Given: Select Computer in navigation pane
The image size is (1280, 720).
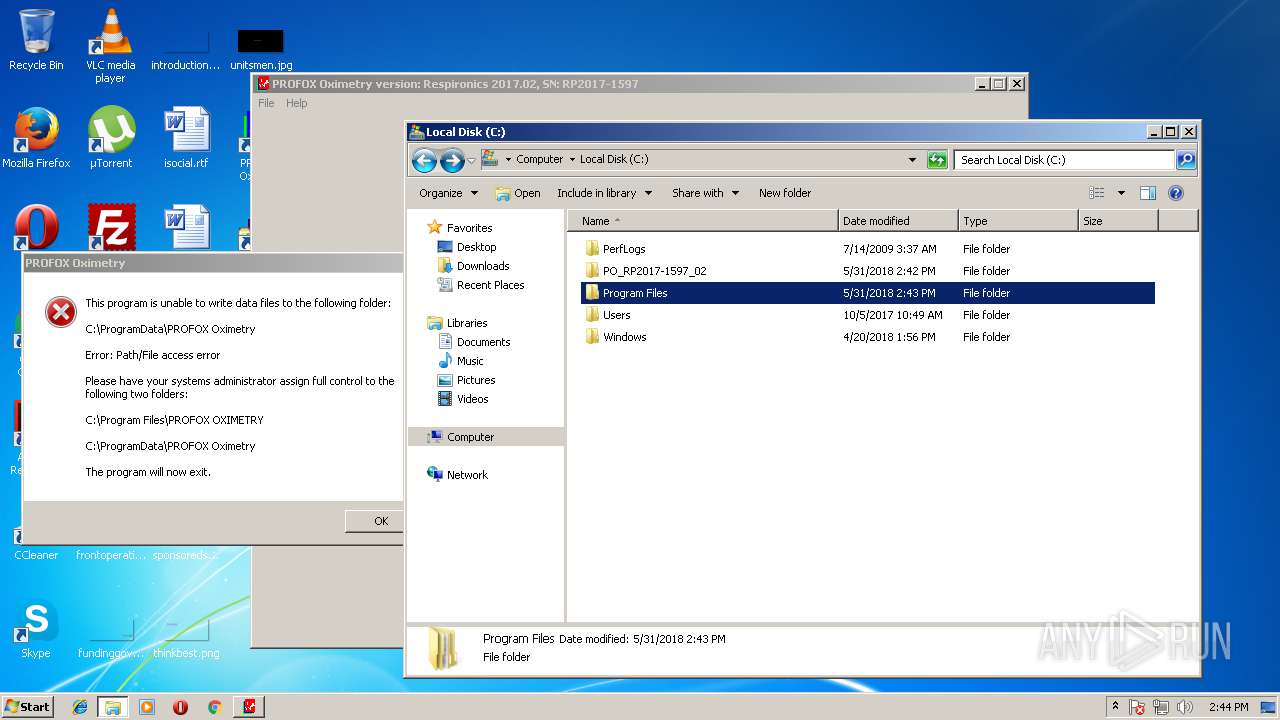Looking at the screenshot, I should [x=486, y=437].
